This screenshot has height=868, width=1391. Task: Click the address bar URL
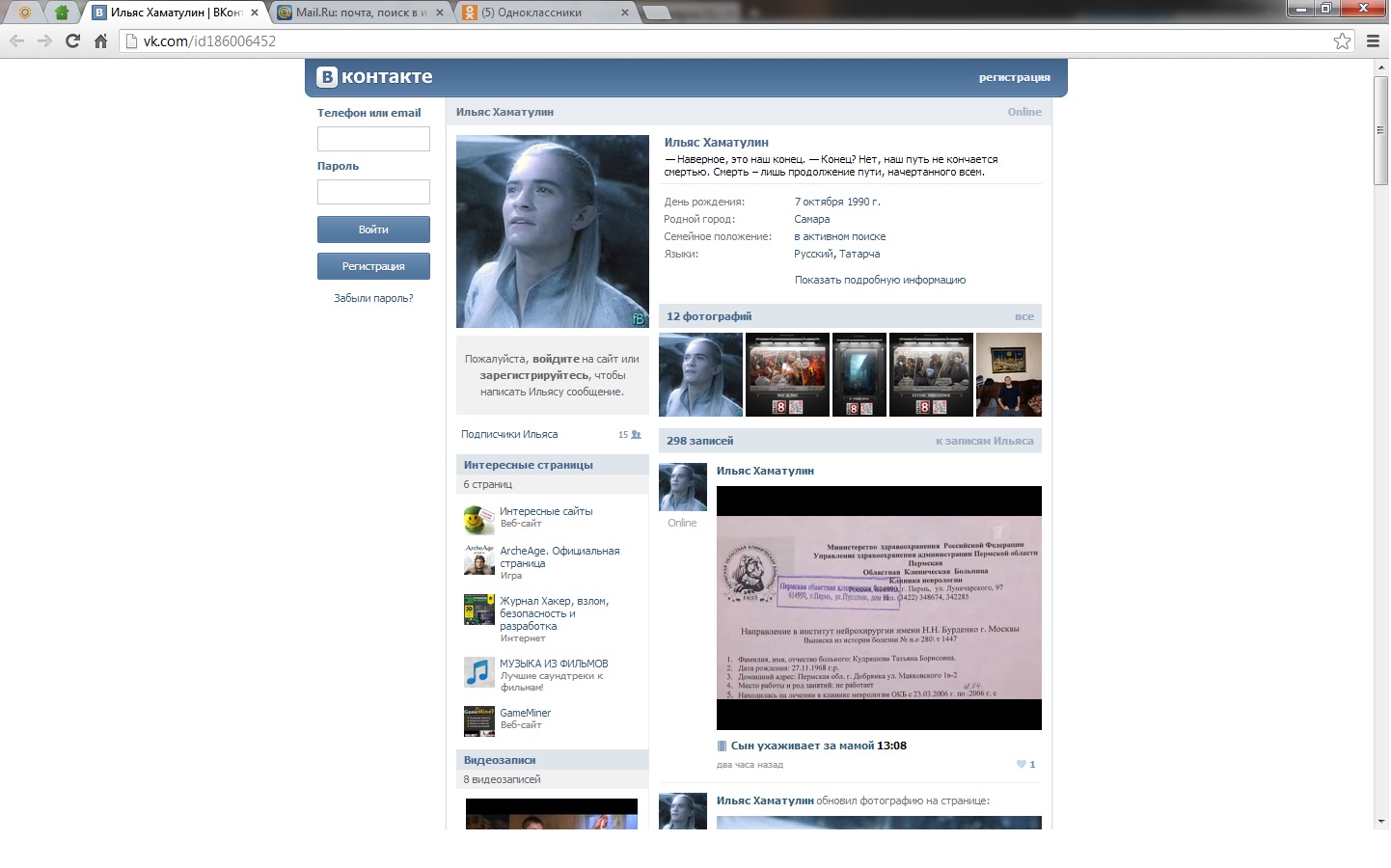209,41
